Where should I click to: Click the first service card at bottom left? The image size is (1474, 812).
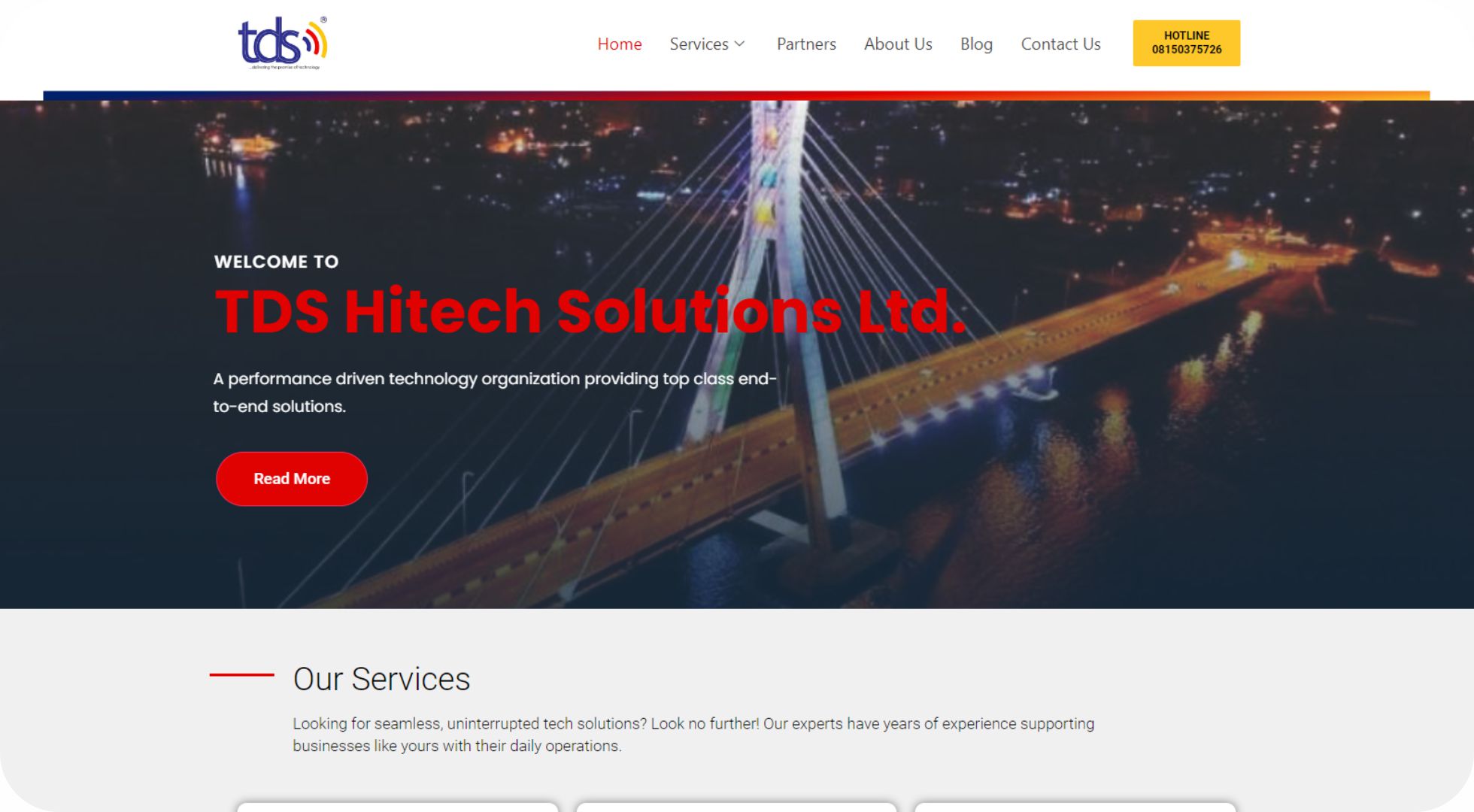click(397, 807)
